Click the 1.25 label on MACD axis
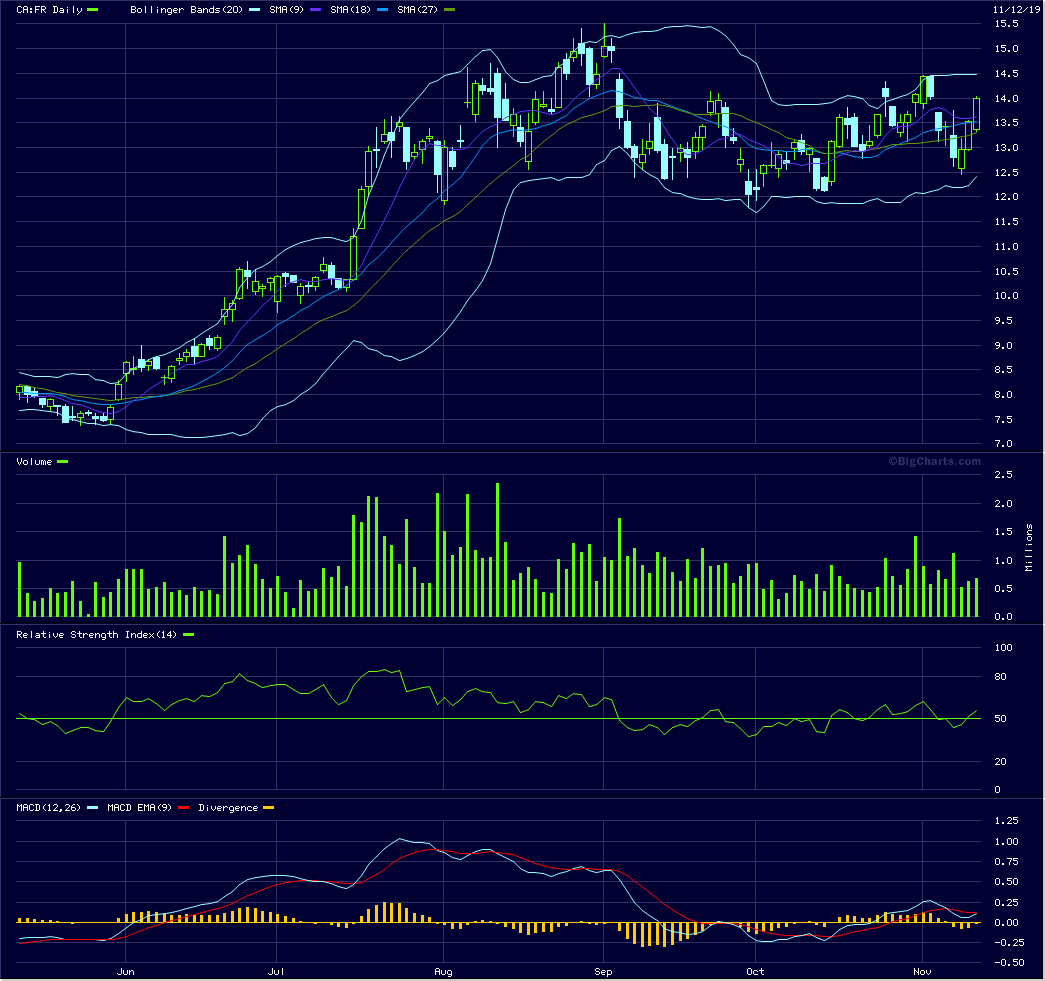The image size is (1045, 981). (x=1005, y=821)
